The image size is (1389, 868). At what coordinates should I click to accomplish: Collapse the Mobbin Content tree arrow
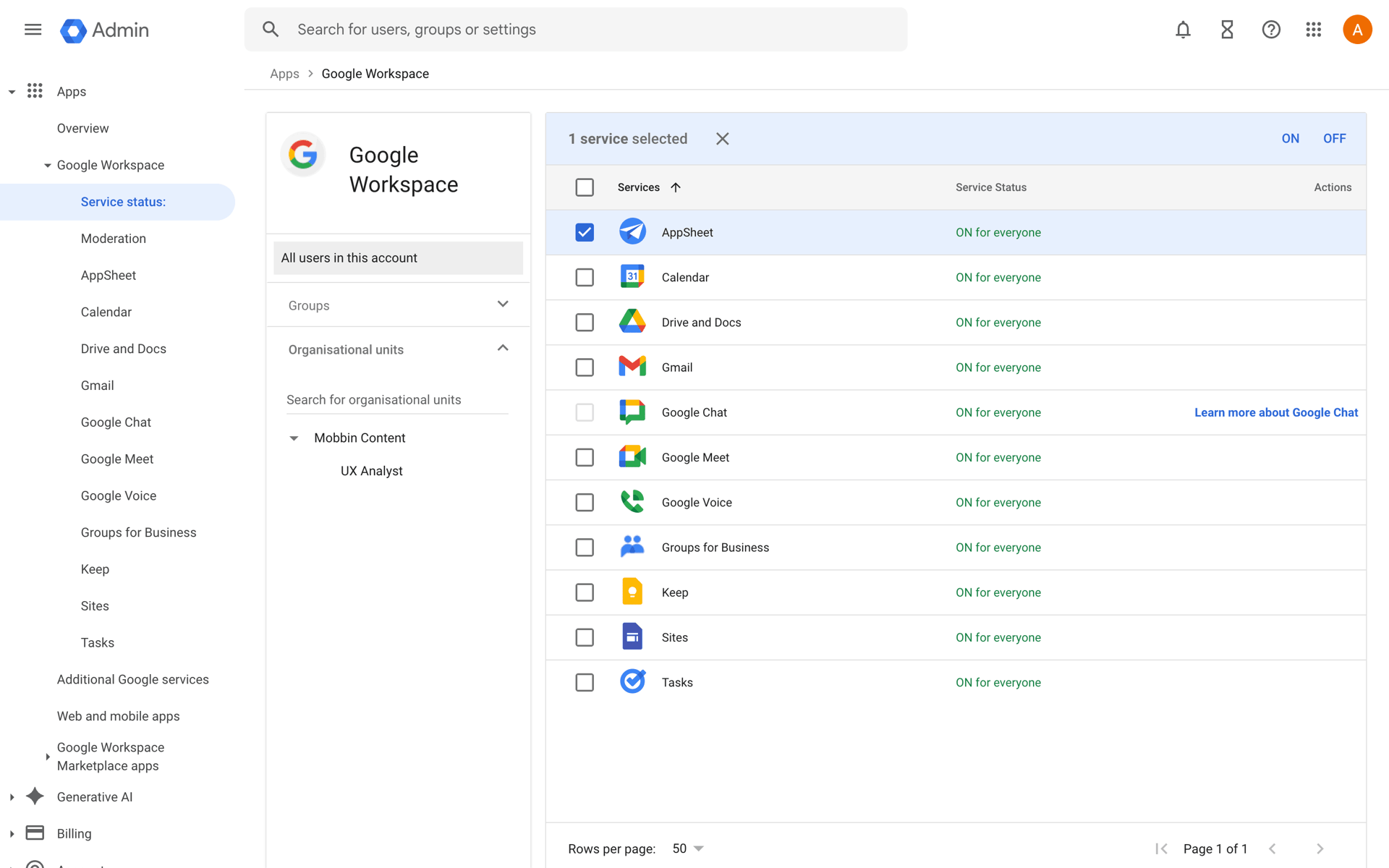(x=294, y=438)
